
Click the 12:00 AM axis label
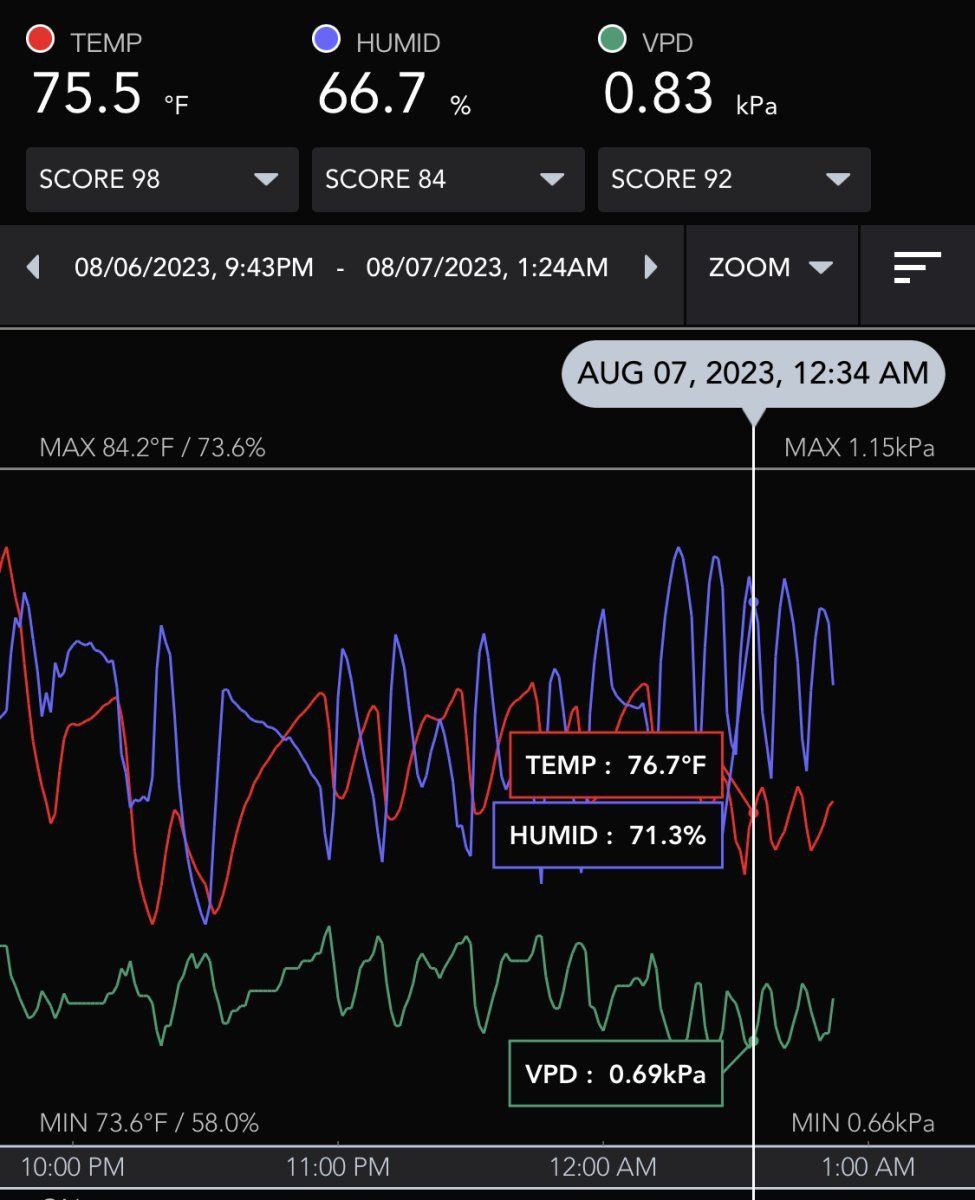[x=603, y=1166]
